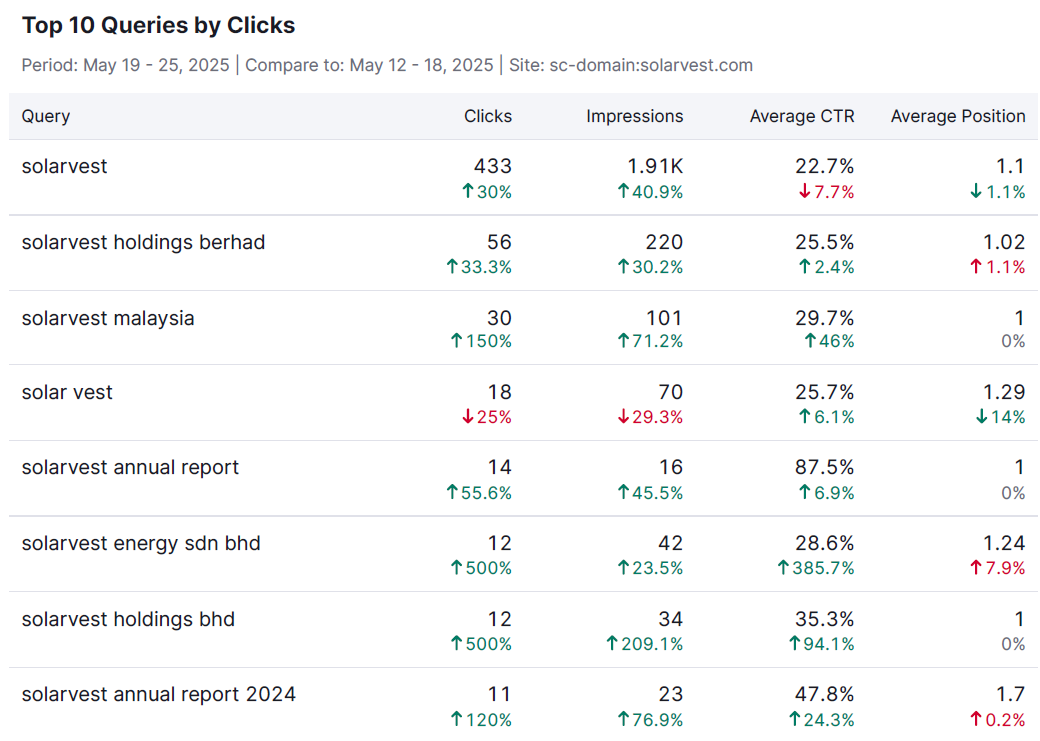Click the 101 impressions value
Screen dimensions: 1040x741
coord(664,318)
